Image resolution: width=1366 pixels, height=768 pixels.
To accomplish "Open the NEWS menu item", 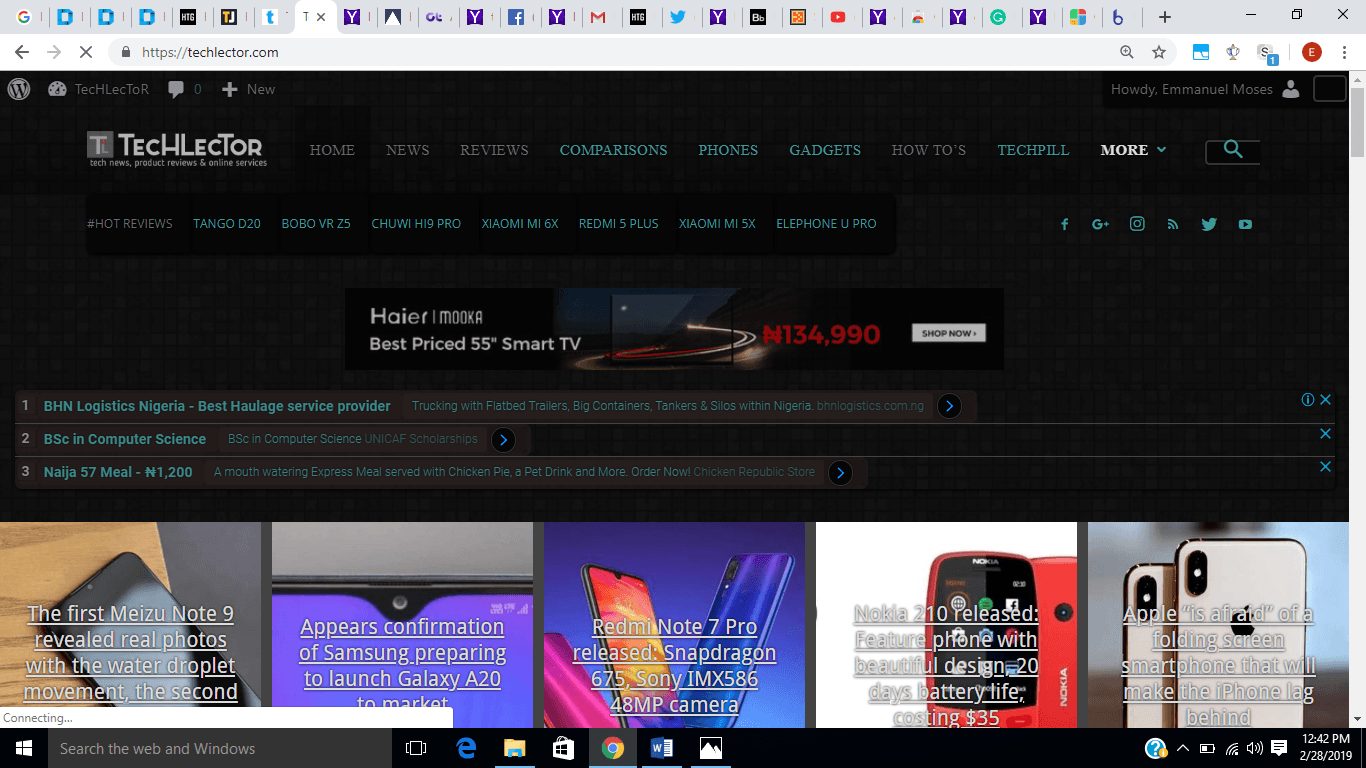I will click(x=407, y=150).
